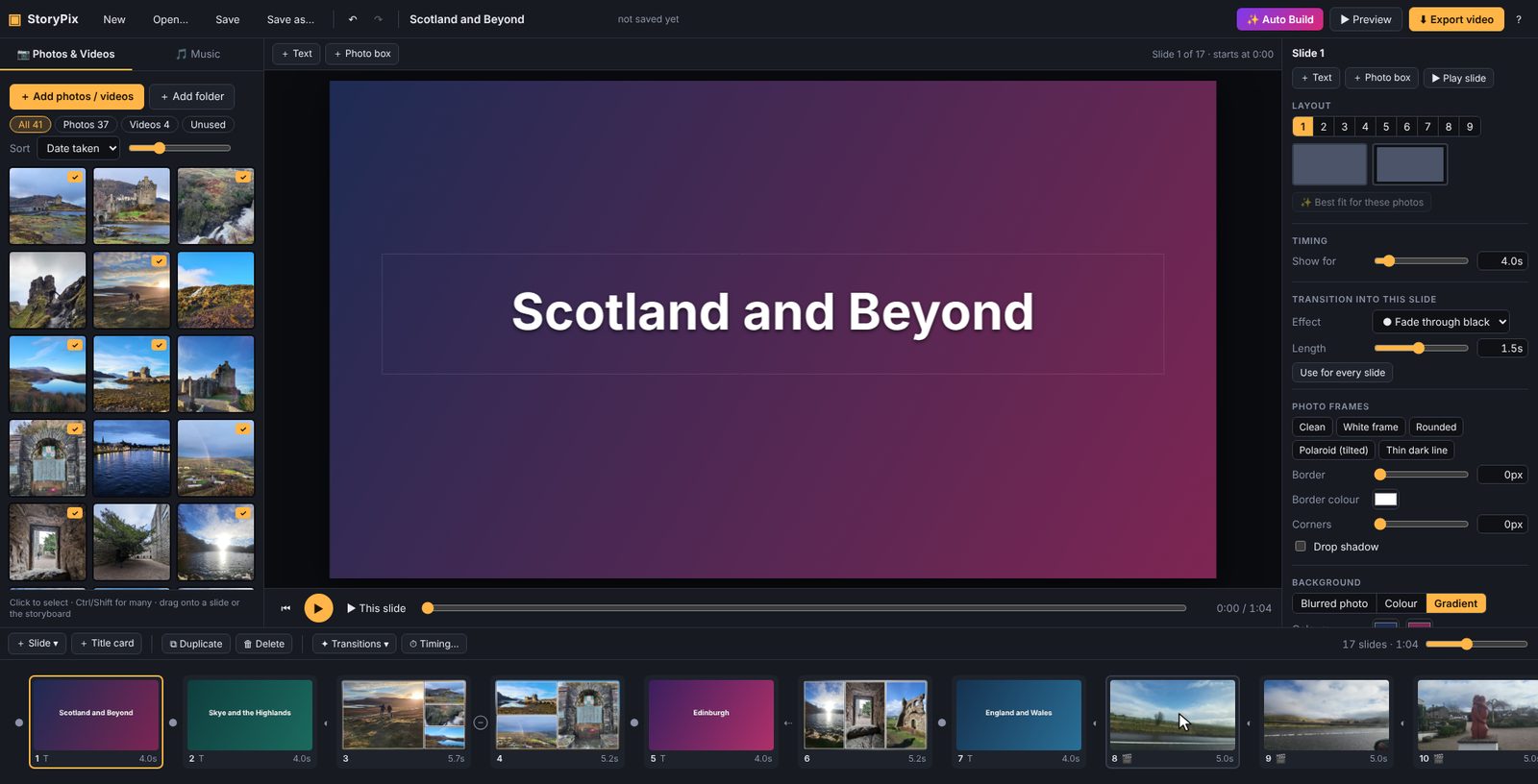Click the Show for timing slider
This screenshot has width=1538, height=784.
[1421, 261]
